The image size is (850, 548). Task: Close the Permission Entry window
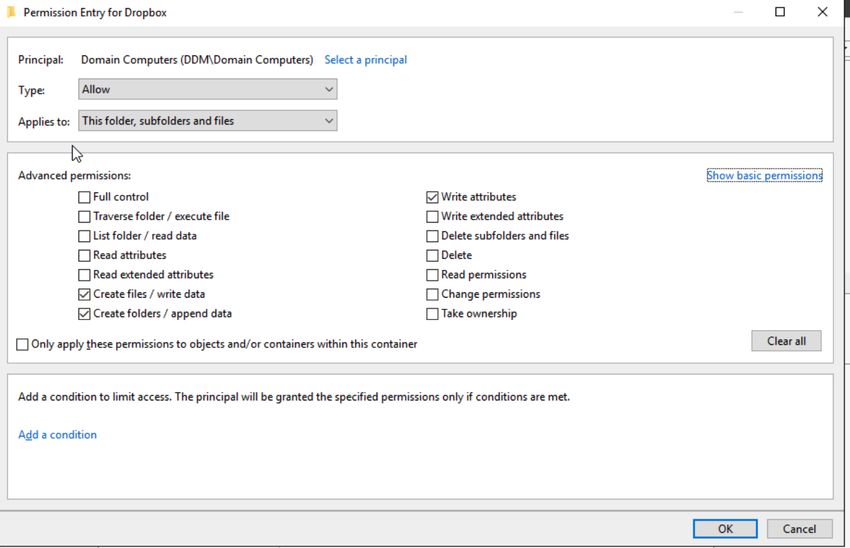click(x=822, y=12)
